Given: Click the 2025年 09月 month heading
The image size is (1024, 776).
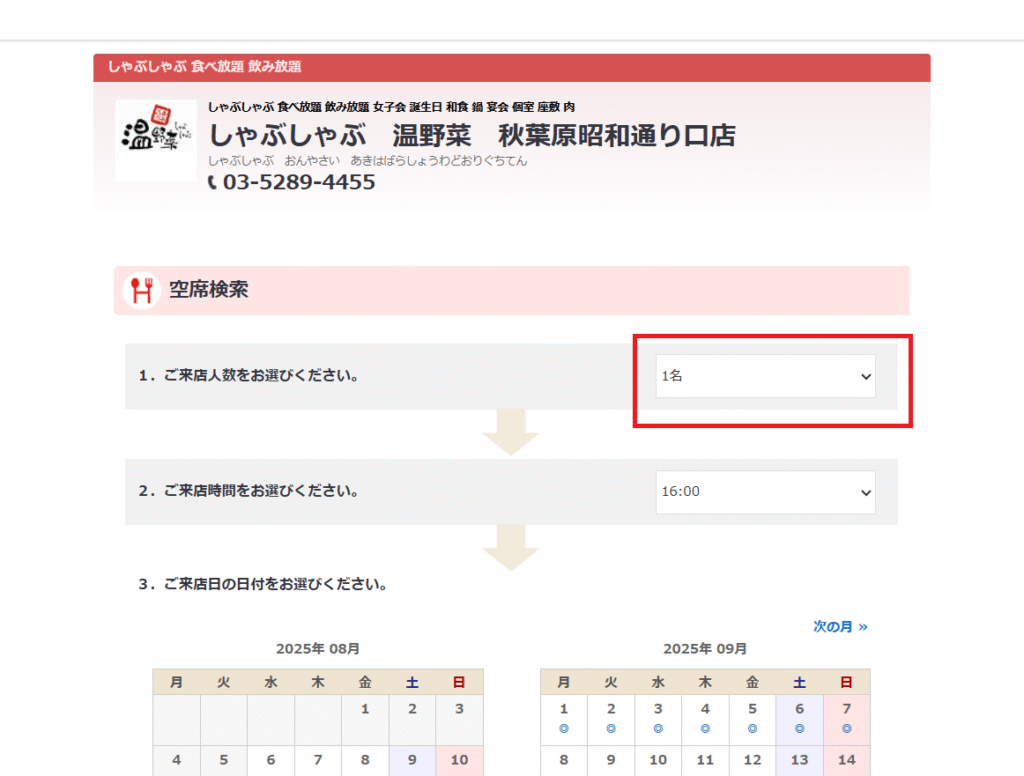Looking at the screenshot, I should click(705, 649).
